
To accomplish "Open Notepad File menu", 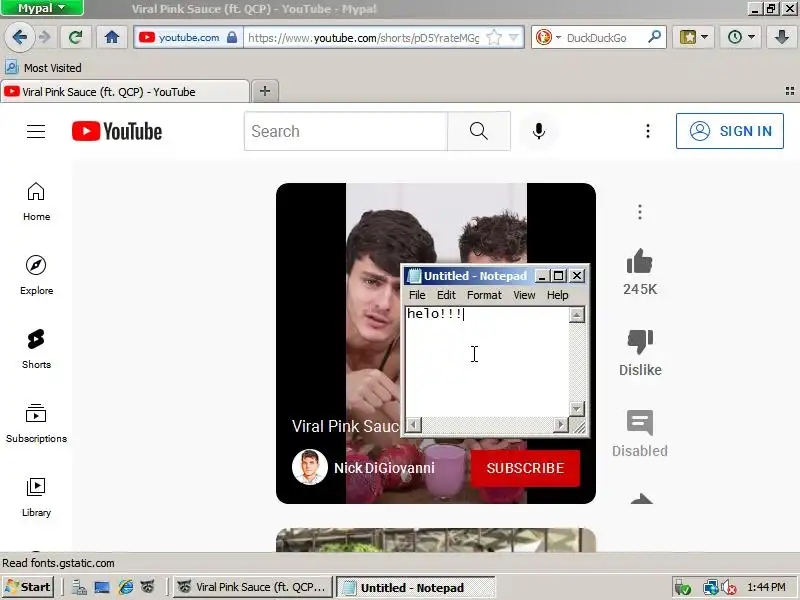I will (x=417, y=295).
